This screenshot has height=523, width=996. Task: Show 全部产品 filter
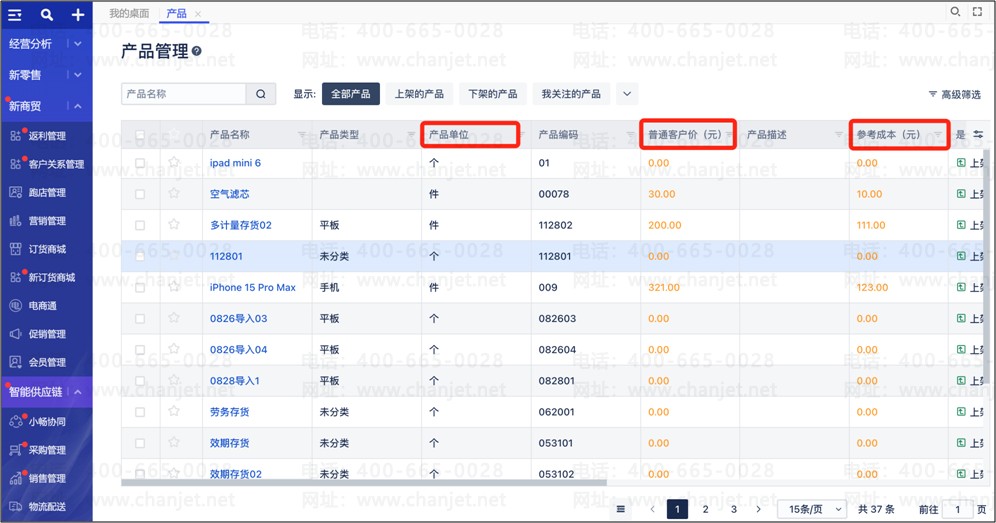click(351, 94)
